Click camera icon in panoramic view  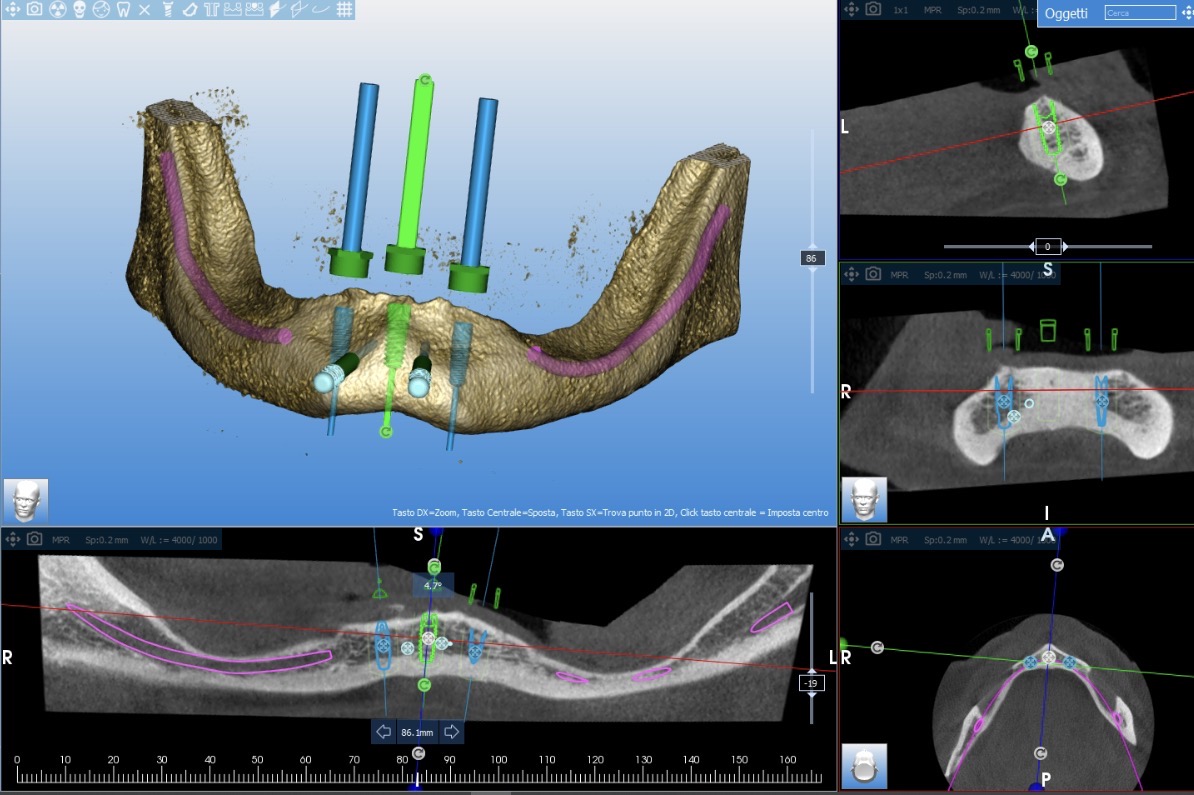click(x=34, y=539)
